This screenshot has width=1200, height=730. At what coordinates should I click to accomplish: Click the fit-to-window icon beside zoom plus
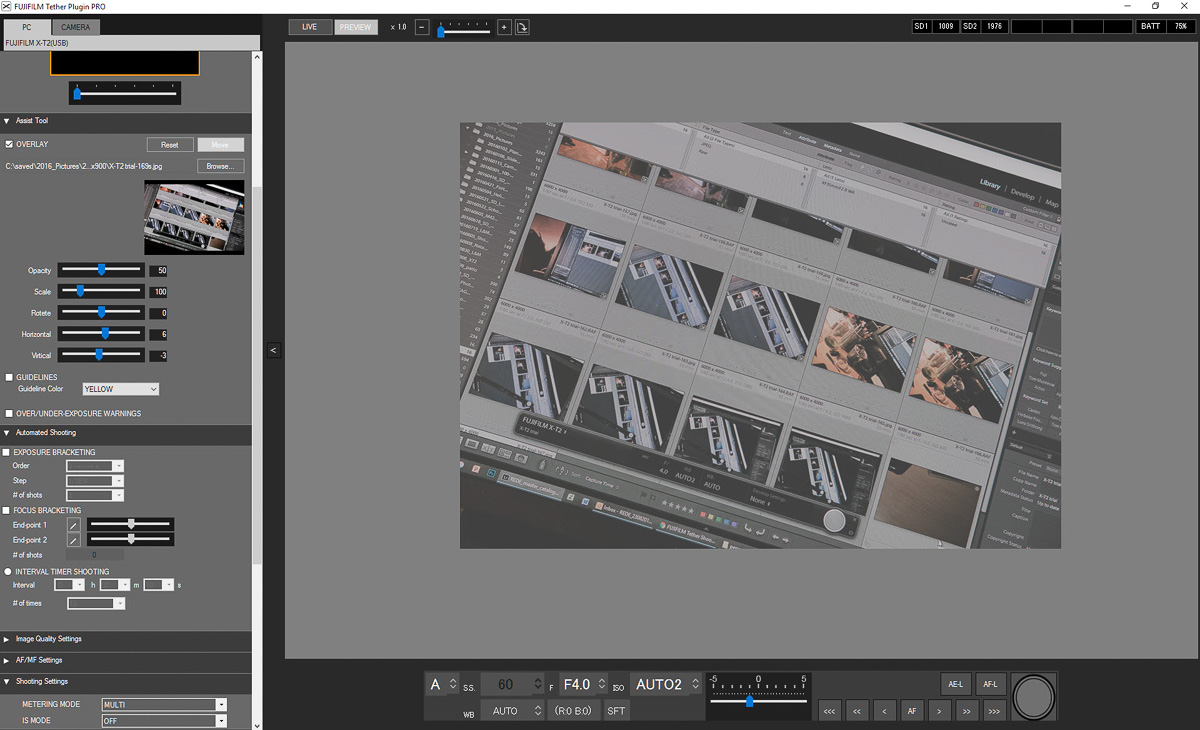522,27
